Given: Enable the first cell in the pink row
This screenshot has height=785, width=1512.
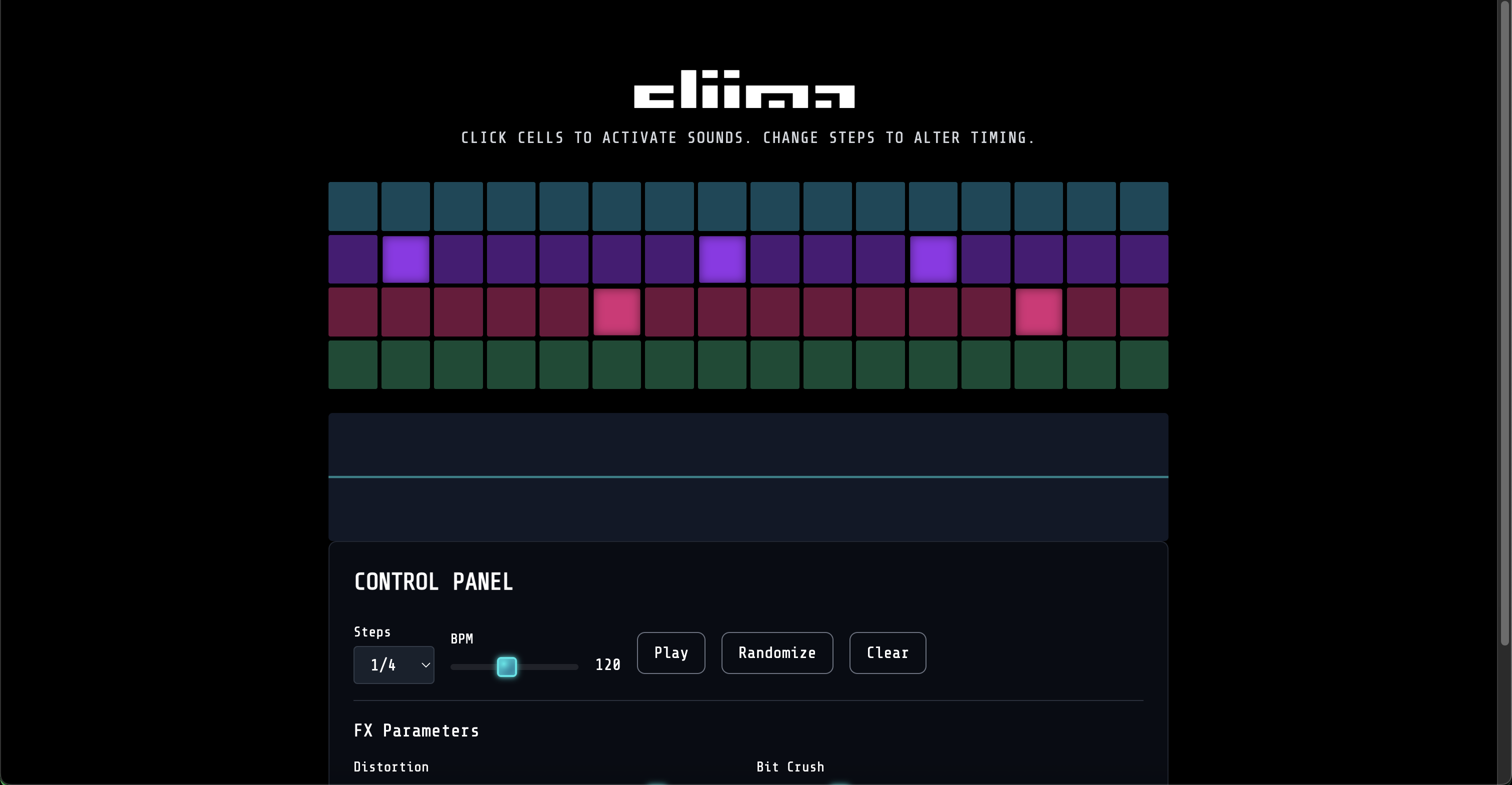Looking at the screenshot, I should click(353, 312).
